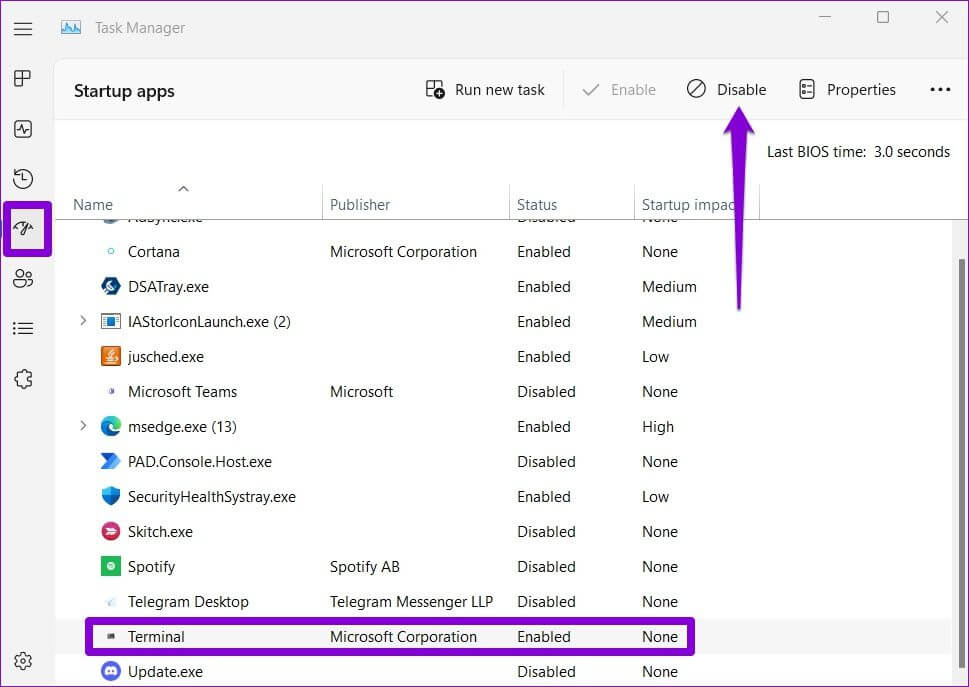This screenshot has width=969, height=687.
Task: Select the DSATray.exe row name
Action: point(168,287)
